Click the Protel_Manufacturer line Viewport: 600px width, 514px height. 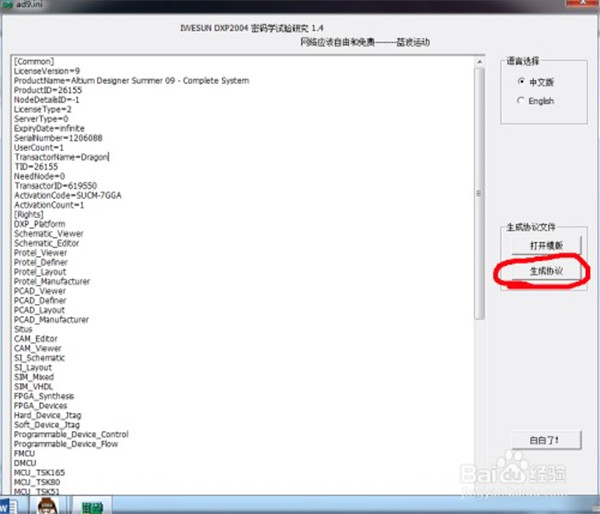52,282
